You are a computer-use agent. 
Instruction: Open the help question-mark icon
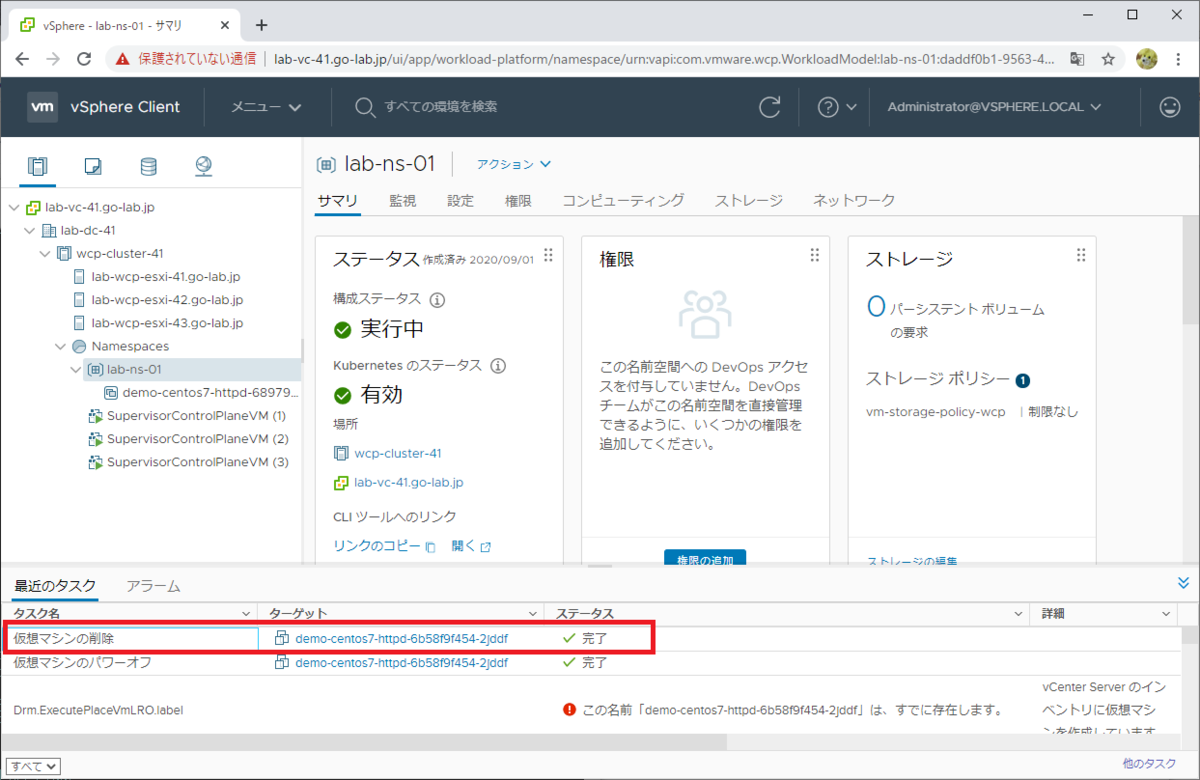click(827, 107)
